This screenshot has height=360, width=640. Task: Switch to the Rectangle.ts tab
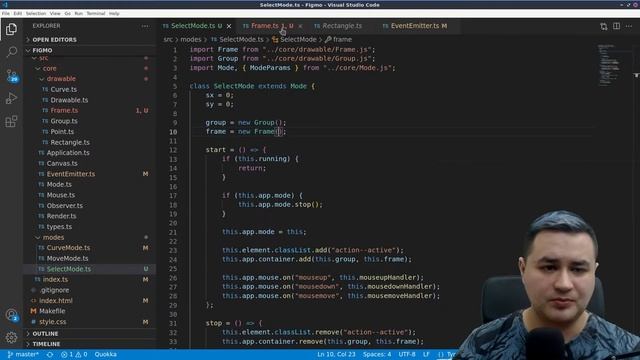[x=342, y=26]
